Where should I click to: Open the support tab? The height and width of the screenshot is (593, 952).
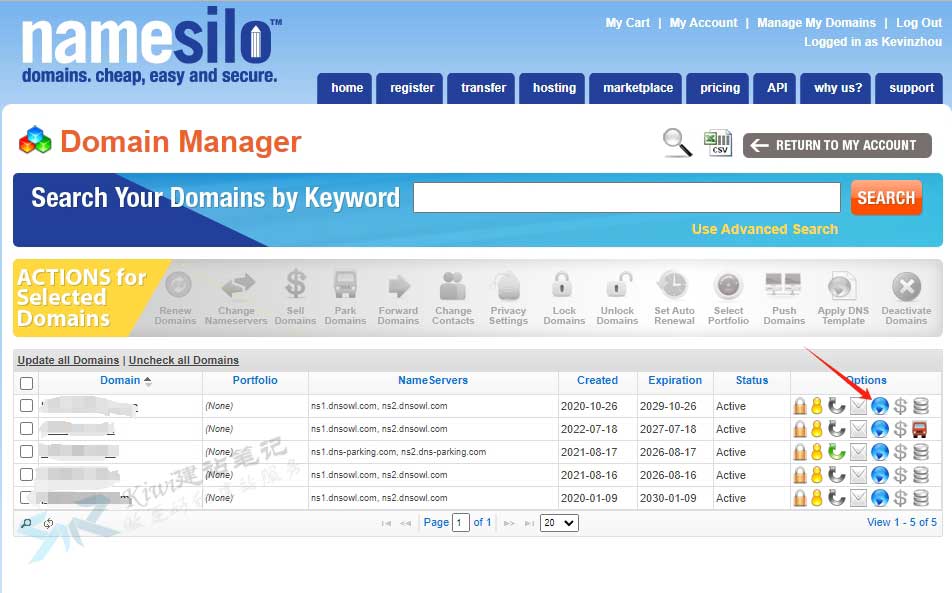(910, 89)
